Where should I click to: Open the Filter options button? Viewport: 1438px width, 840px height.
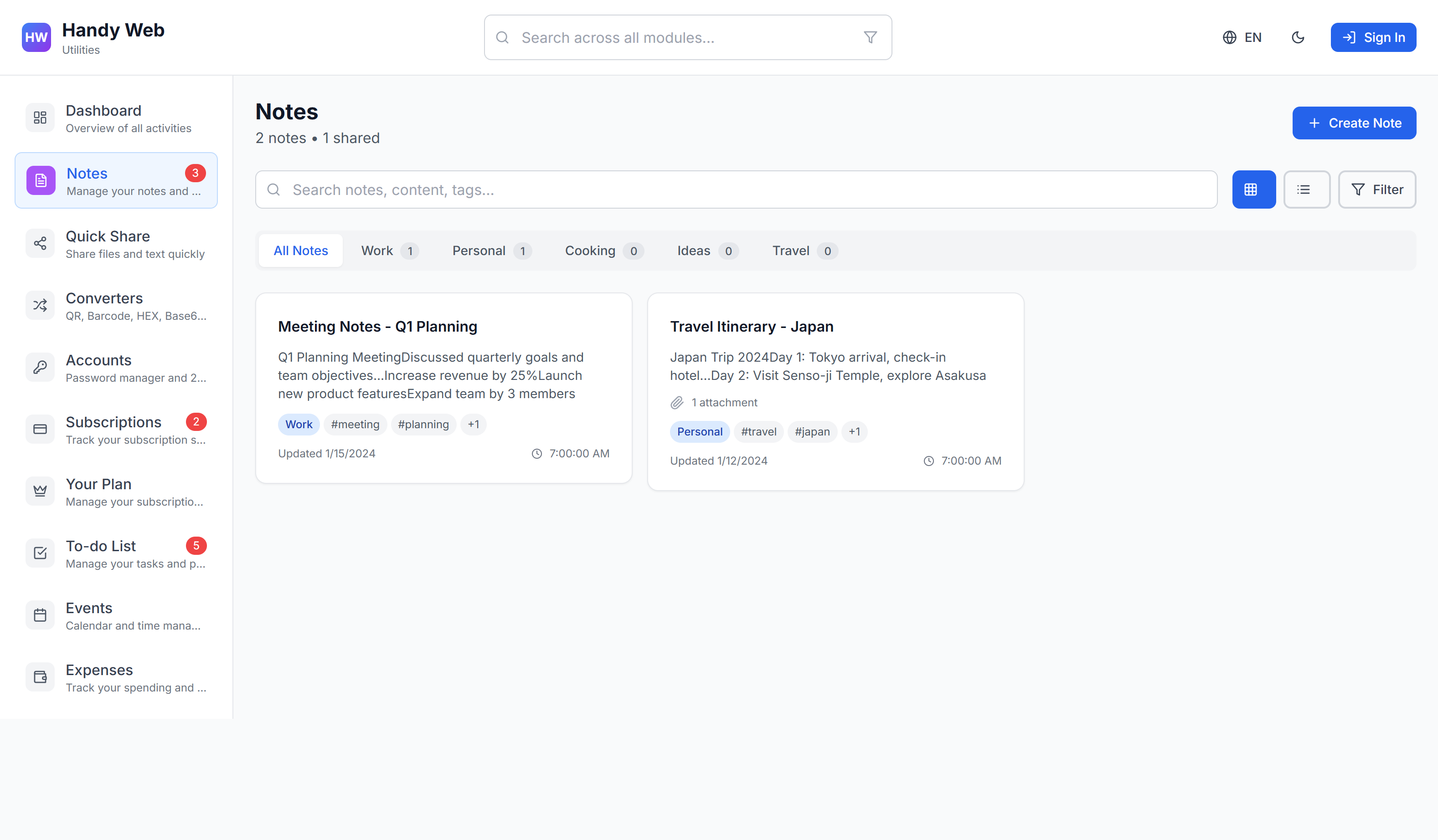click(x=1376, y=190)
